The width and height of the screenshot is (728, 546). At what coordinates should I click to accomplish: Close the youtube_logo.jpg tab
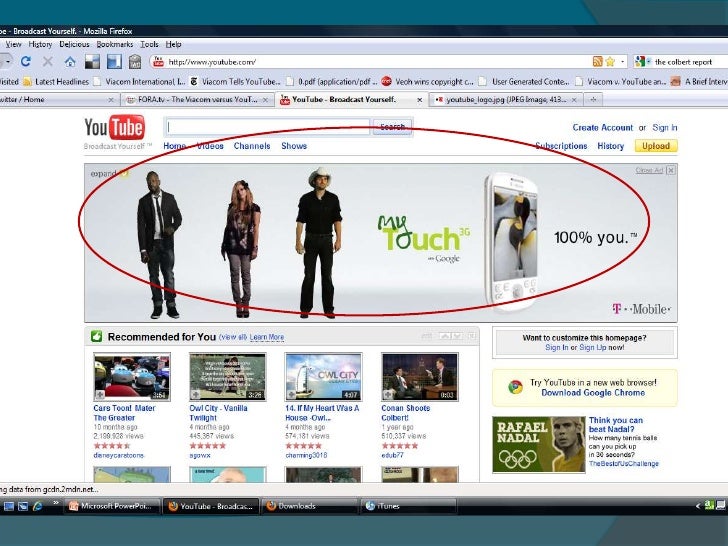pyautogui.click(x=574, y=100)
